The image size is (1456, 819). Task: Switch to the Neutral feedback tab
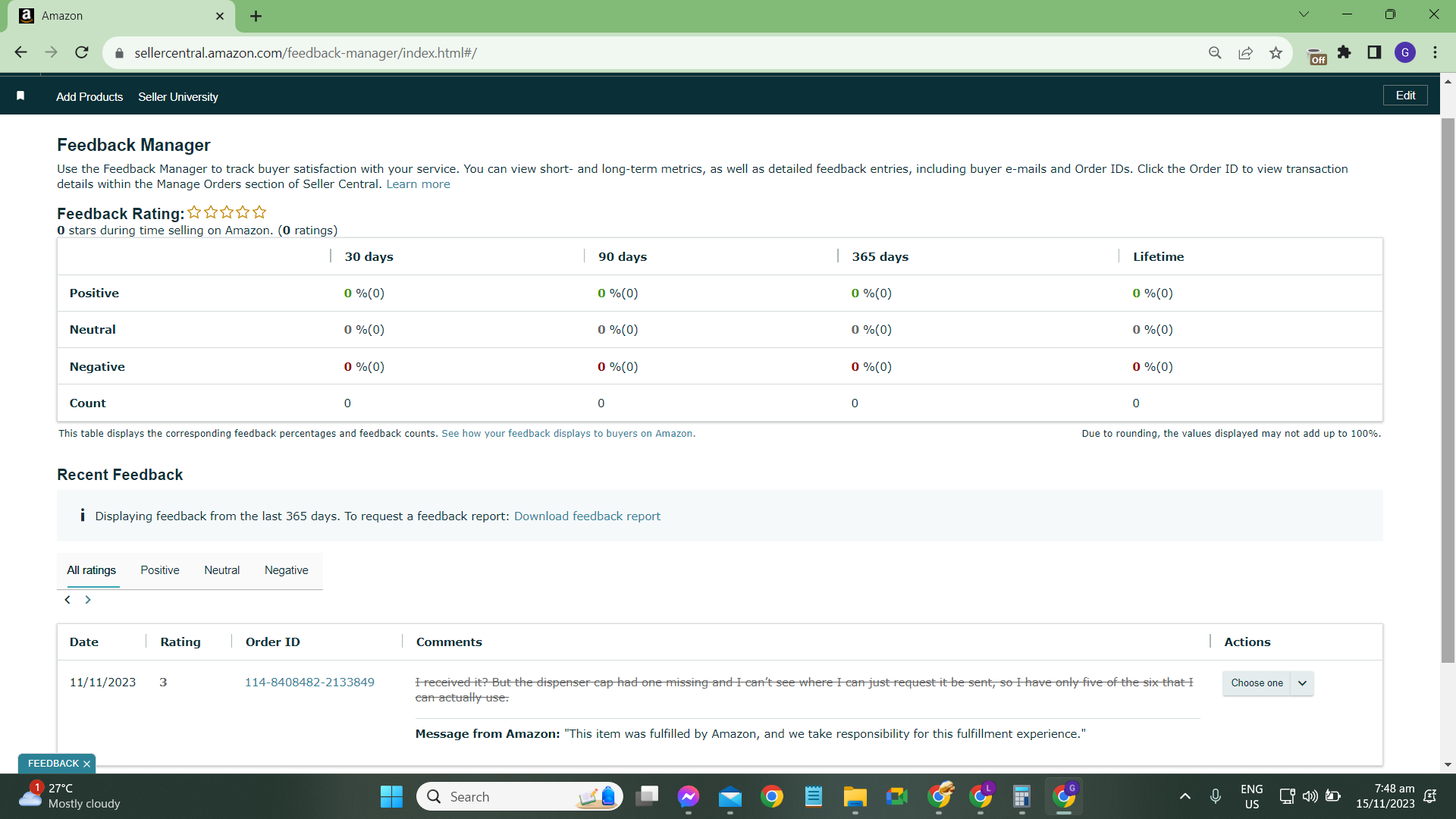click(x=221, y=570)
